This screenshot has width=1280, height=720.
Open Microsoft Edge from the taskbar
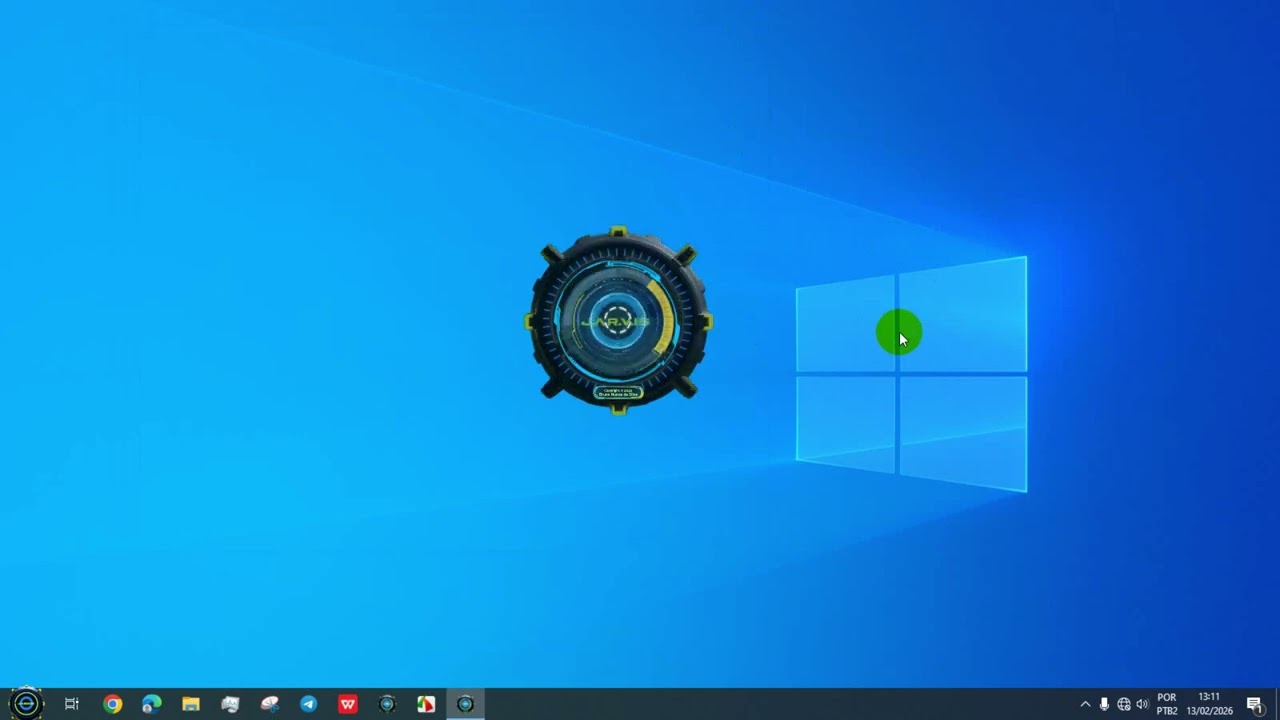(x=152, y=704)
